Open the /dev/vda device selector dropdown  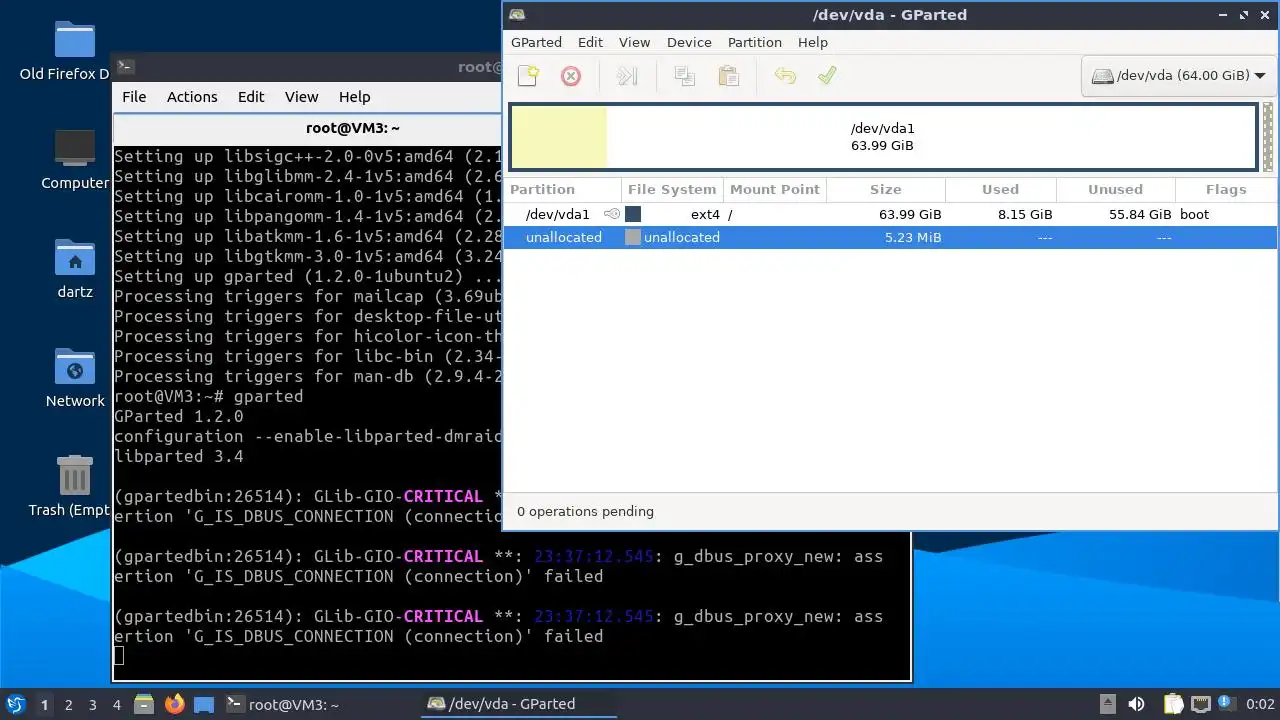coord(1178,76)
